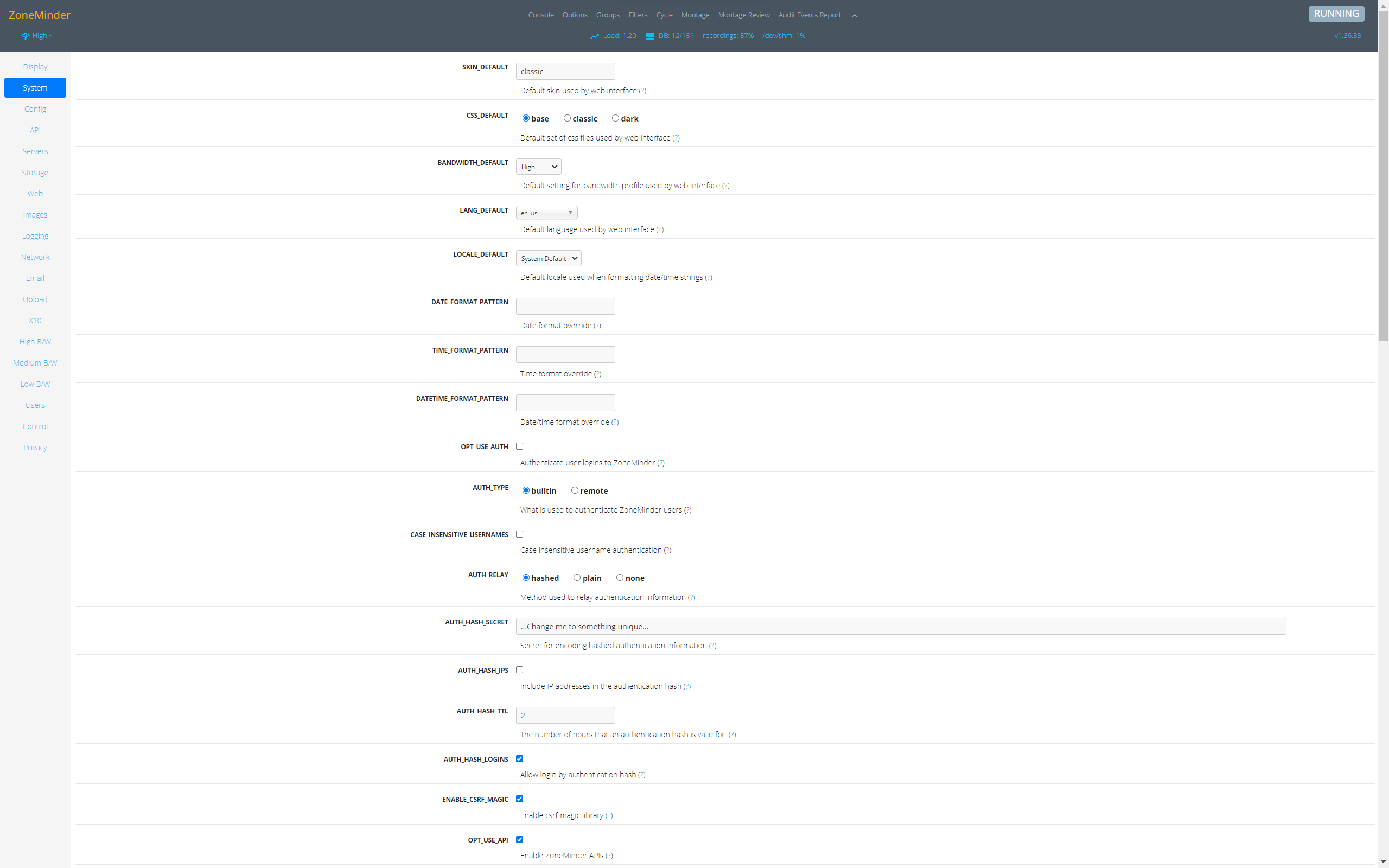Click the AUTH_HASH_SECRET text field
Screen dimensions: 1389x868
tap(900, 626)
